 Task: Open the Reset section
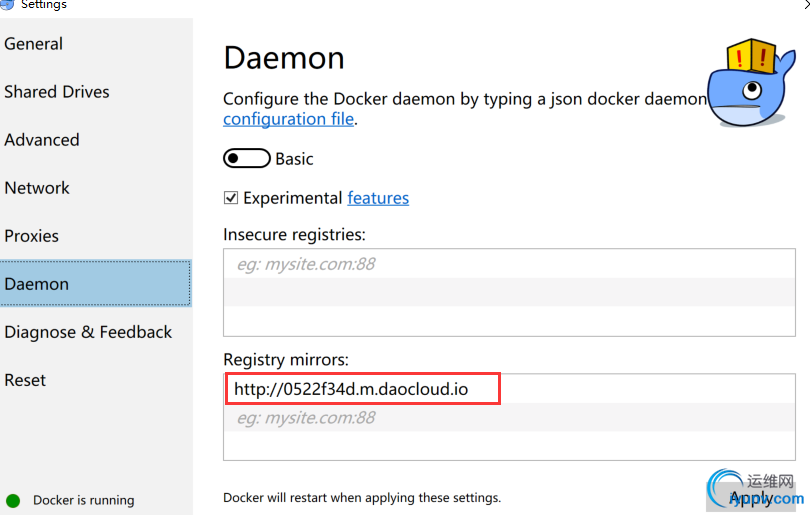click(25, 380)
